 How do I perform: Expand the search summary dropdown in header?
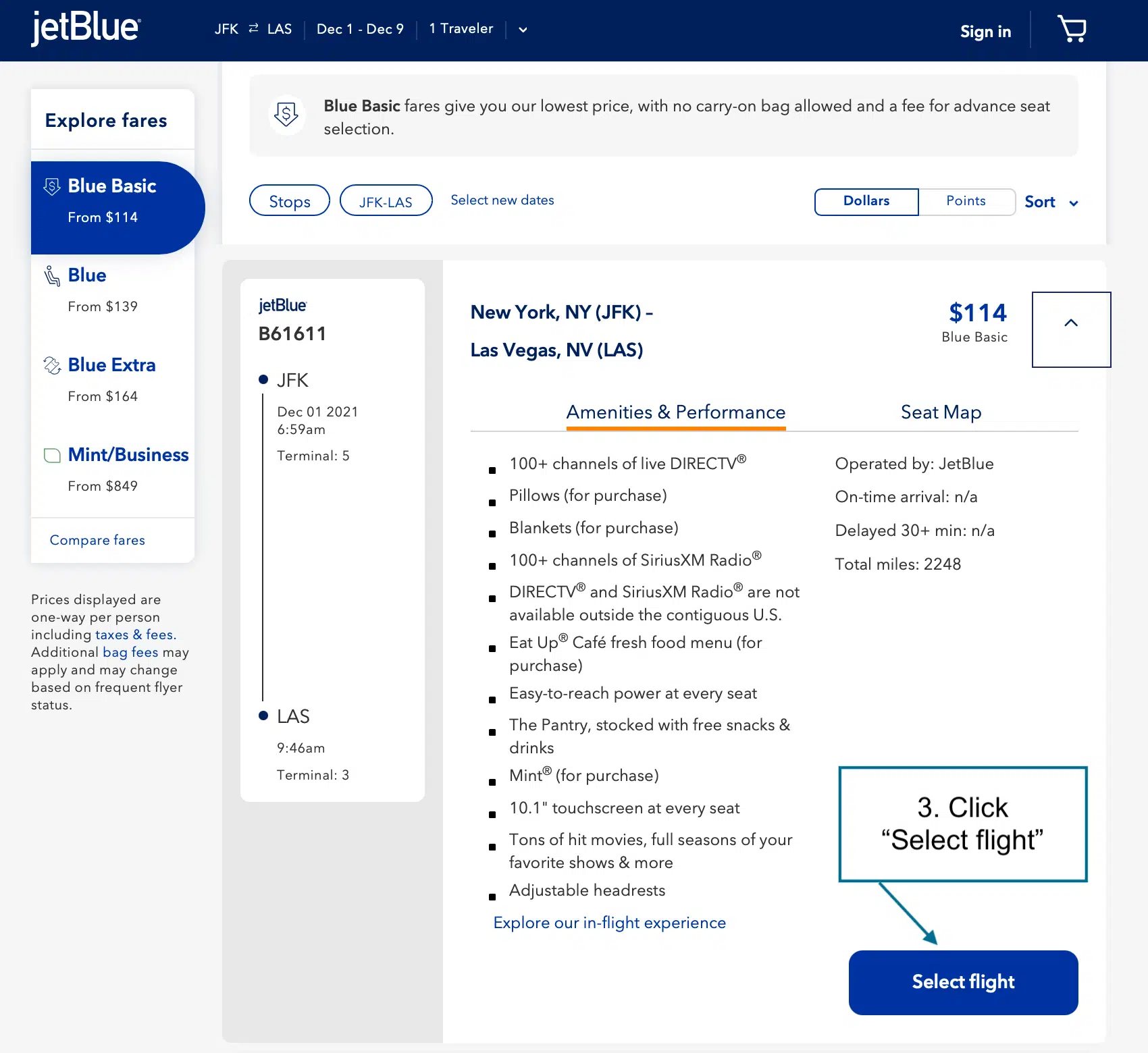[x=522, y=30]
